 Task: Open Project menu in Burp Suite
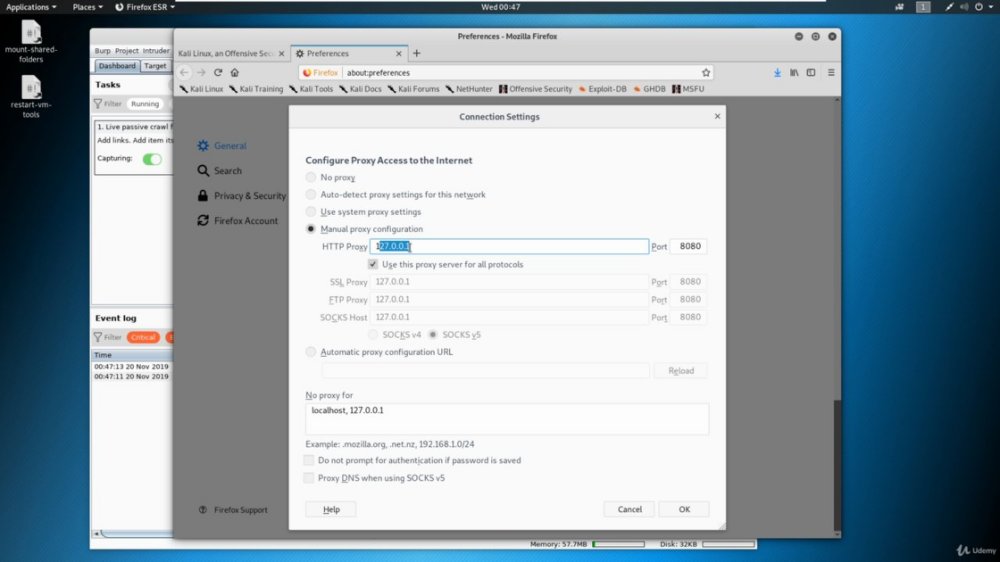pos(126,50)
